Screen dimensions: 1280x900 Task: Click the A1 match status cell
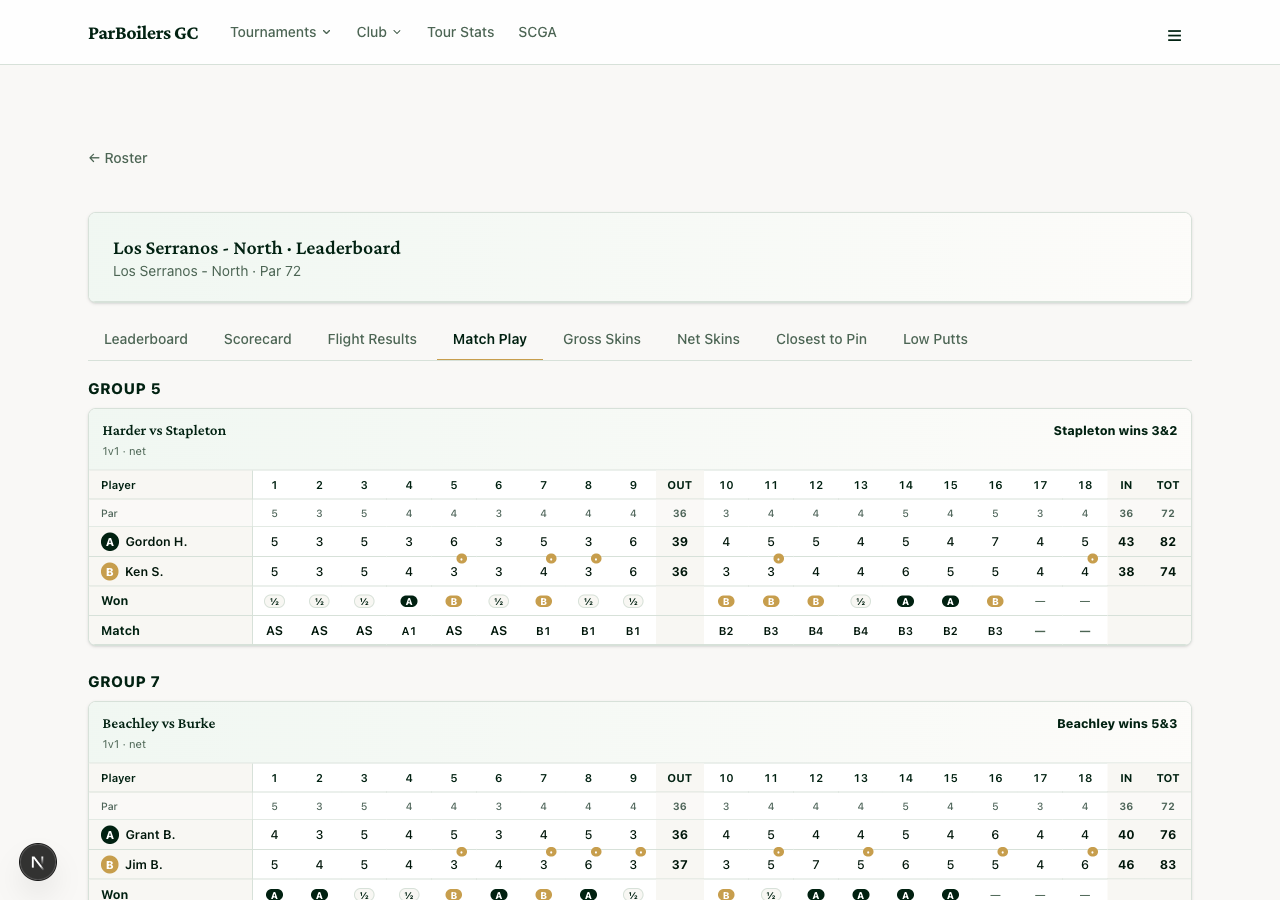tap(409, 631)
